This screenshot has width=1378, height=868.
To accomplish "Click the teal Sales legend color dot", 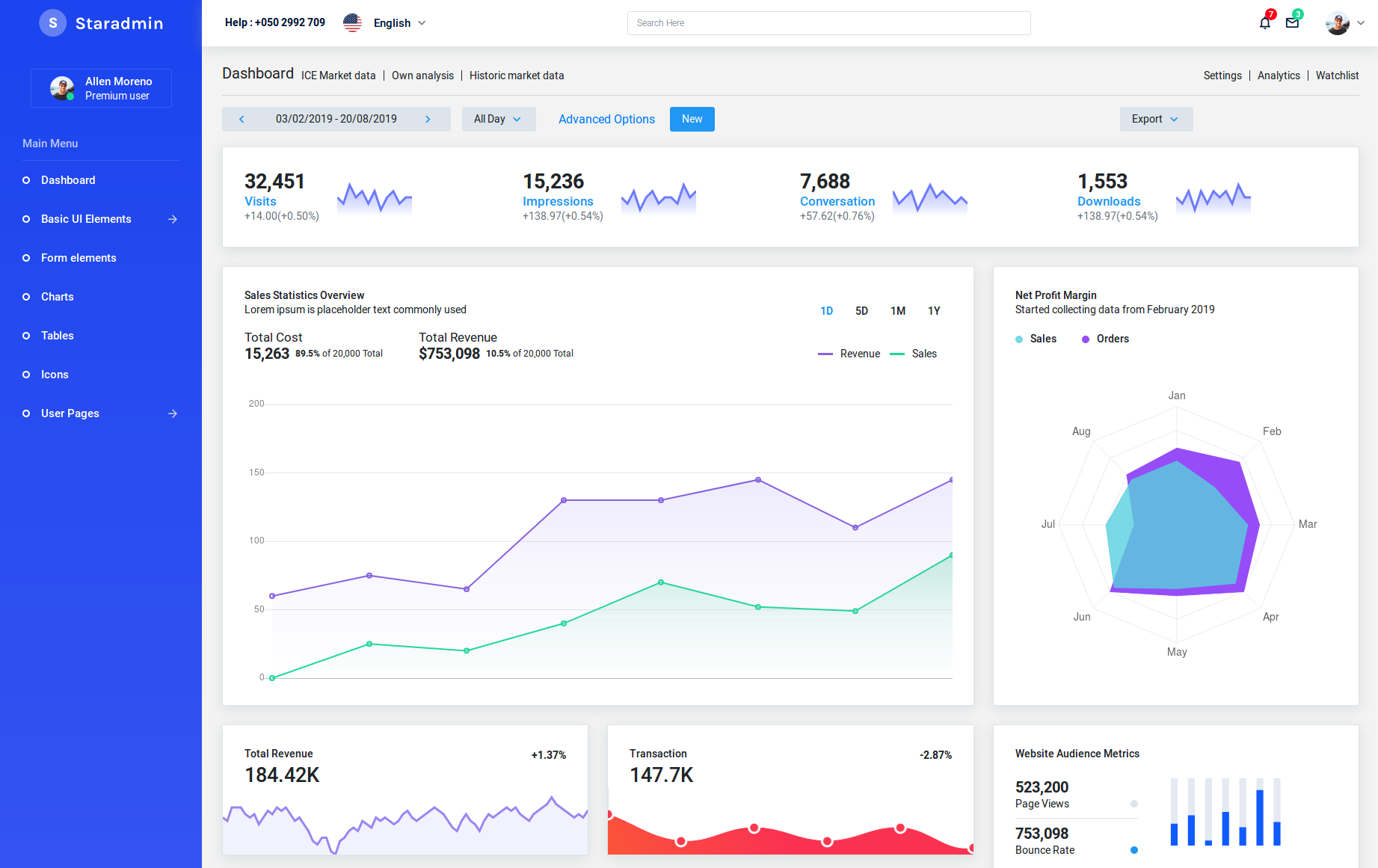I will (1018, 339).
